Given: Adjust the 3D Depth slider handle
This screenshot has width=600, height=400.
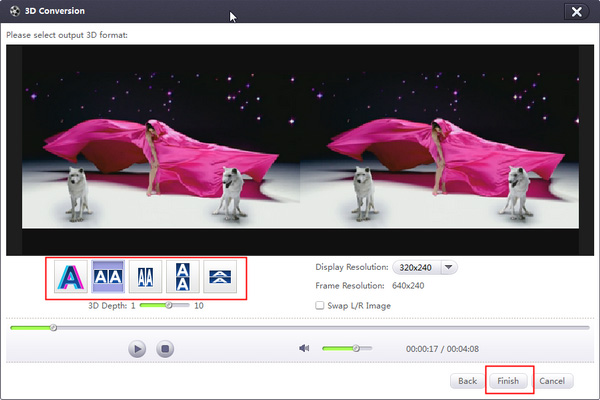Looking at the screenshot, I should 169,305.
